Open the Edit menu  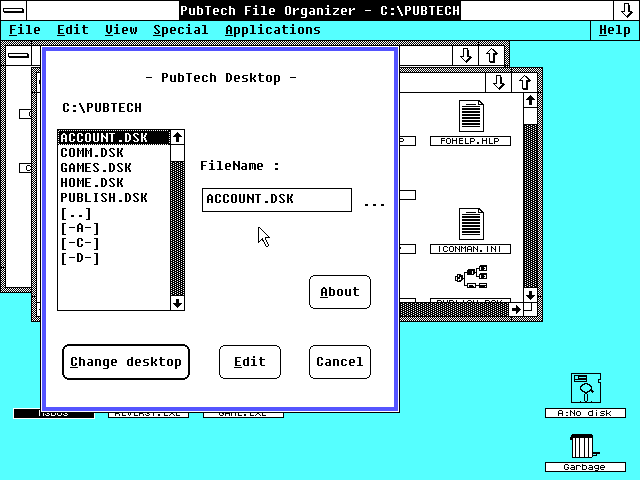73,30
